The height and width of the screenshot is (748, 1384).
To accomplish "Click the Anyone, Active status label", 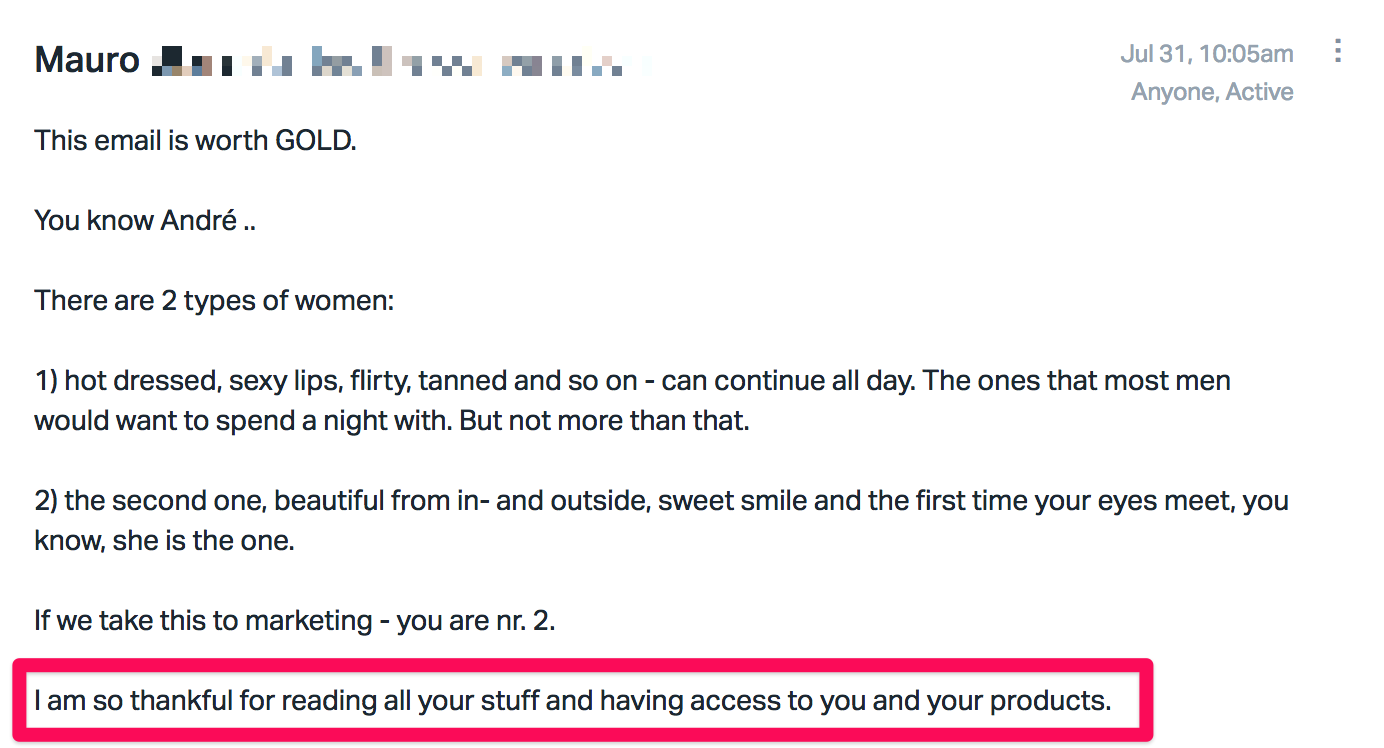I will pos(1212,92).
